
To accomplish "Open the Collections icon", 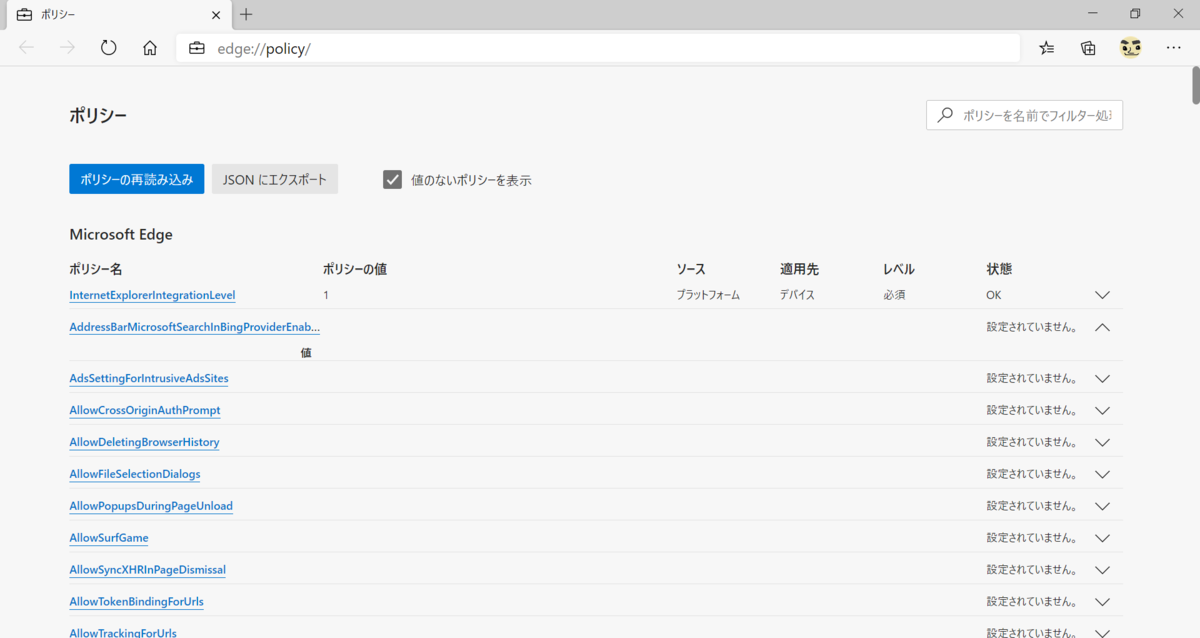I will click(x=1088, y=48).
